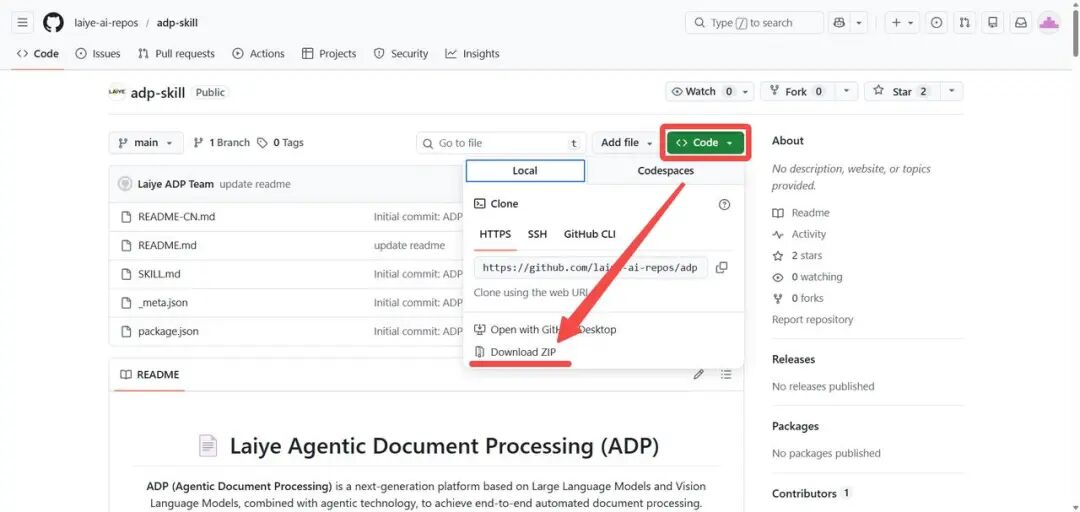The height and width of the screenshot is (512, 1080).
Task: Open pull requests icon in header
Action: point(964,22)
